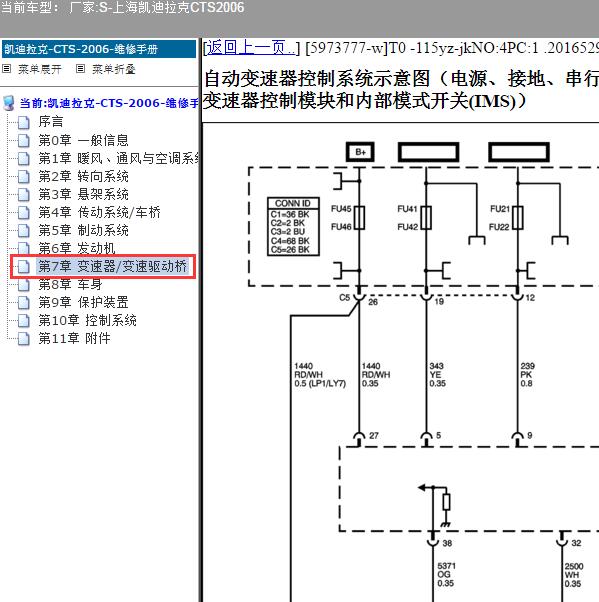Click the computer icon at tree root
Viewport: 599px width, 602px height.
(x=9, y=103)
